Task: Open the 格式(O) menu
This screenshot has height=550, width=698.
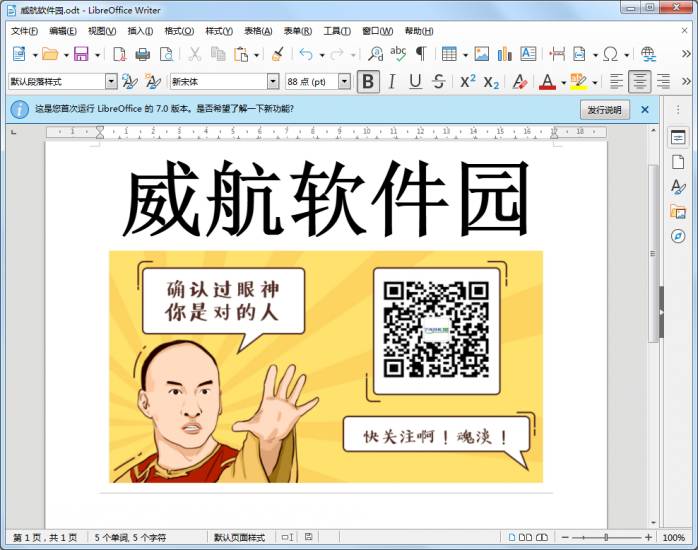Action: point(179,31)
